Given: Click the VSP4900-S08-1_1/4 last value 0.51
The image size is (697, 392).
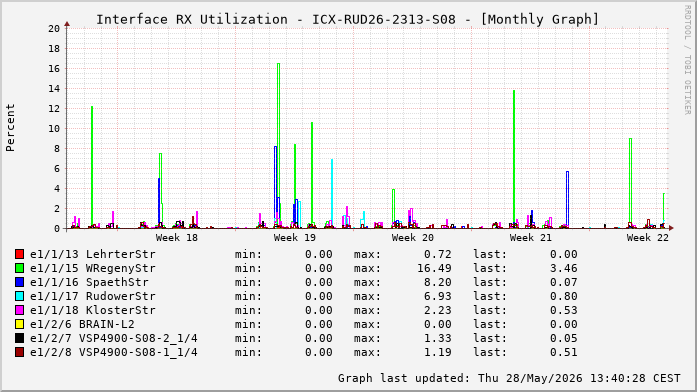Looking at the screenshot, I should coord(564,352).
